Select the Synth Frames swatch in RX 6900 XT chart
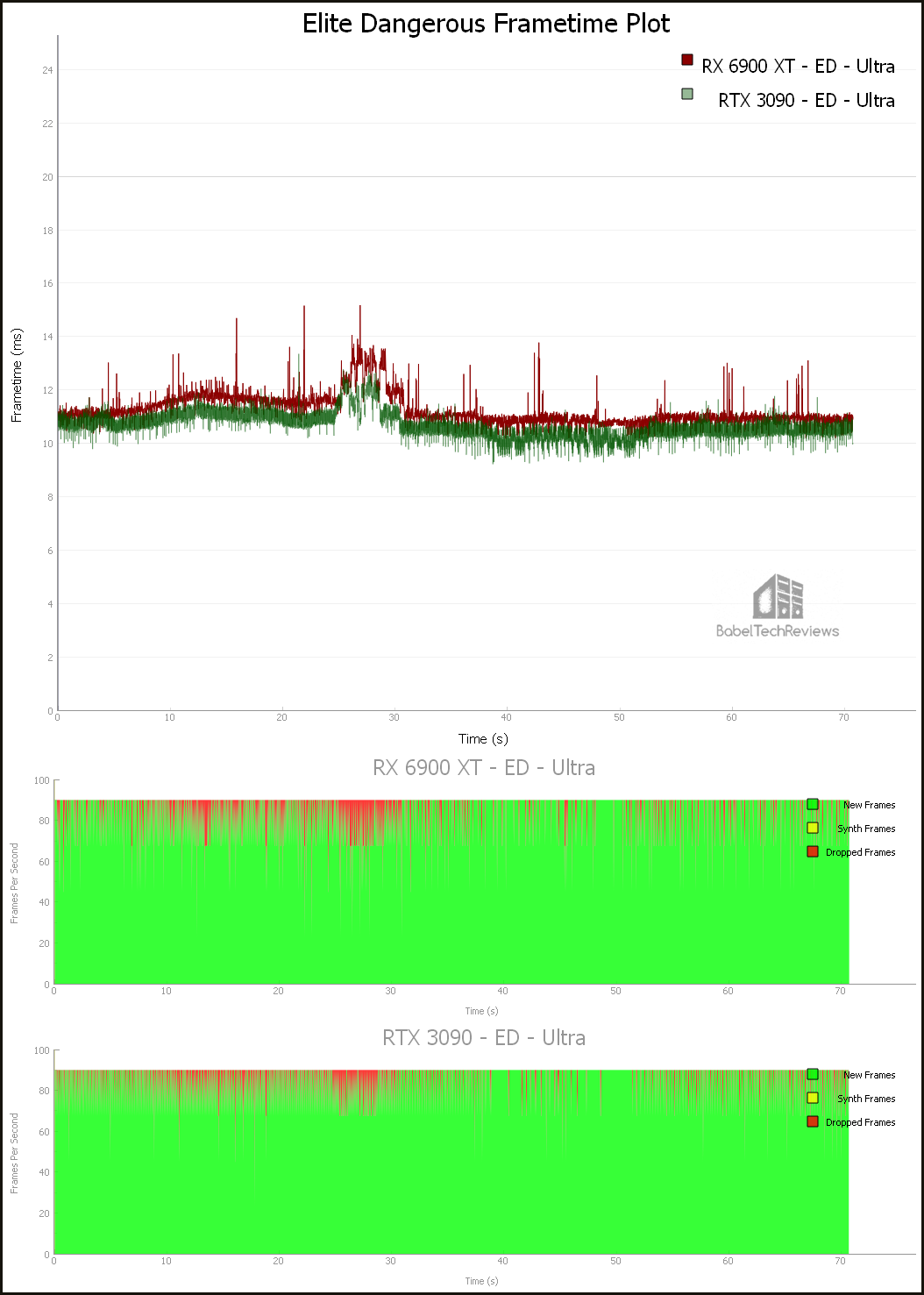The image size is (924, 1295). pyautogui.click(x=813, y=828)
